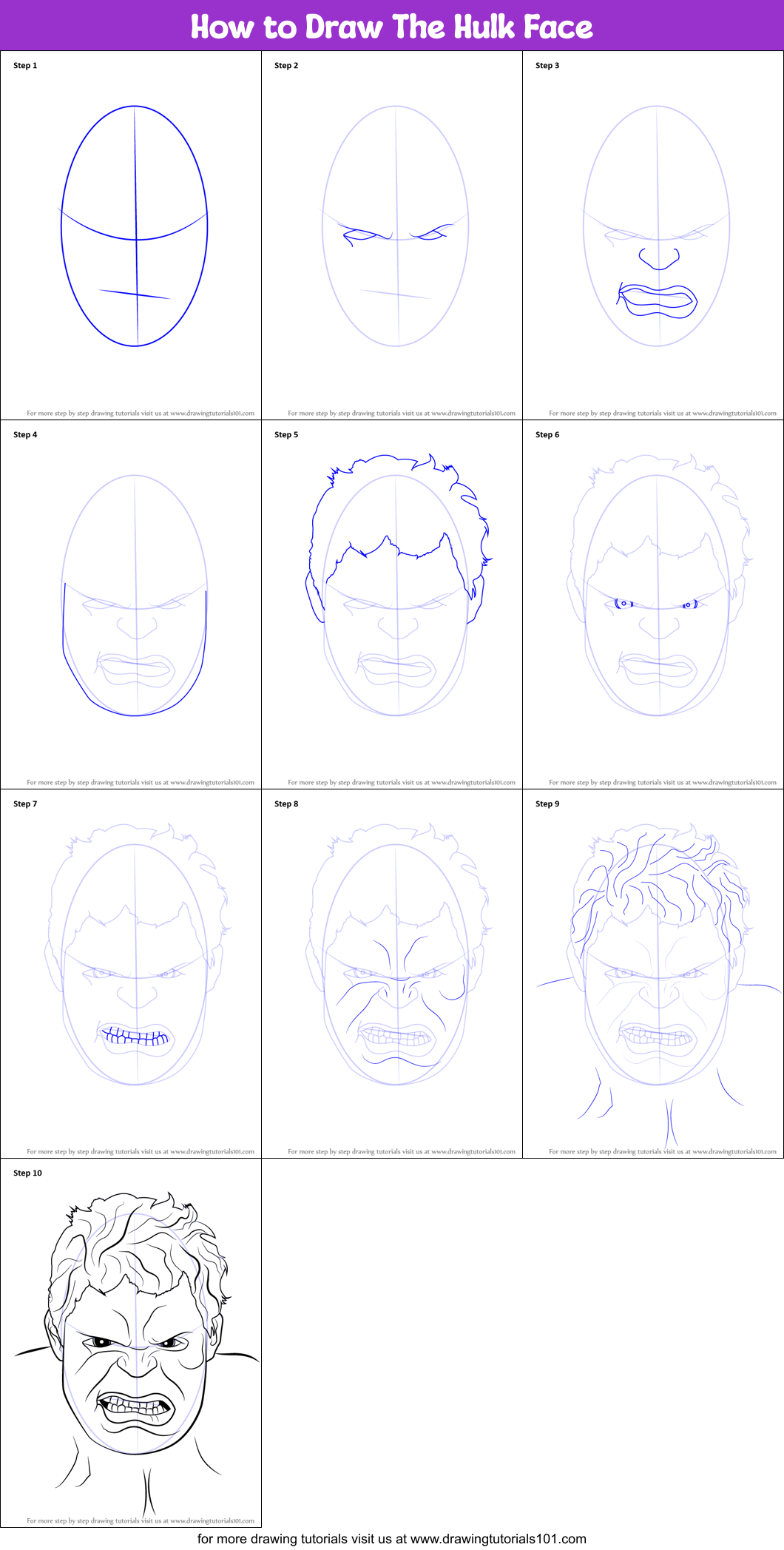Click the 'How to Draw The Hulk Face' title
This screenshot has height=1550, width=784.
[x=391, y=27]
